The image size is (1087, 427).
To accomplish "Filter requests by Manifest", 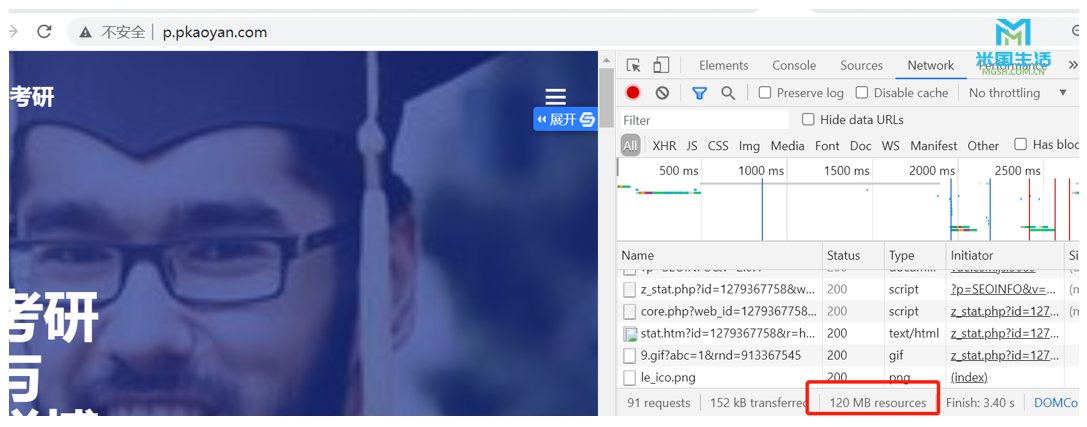I will point(934,146).
